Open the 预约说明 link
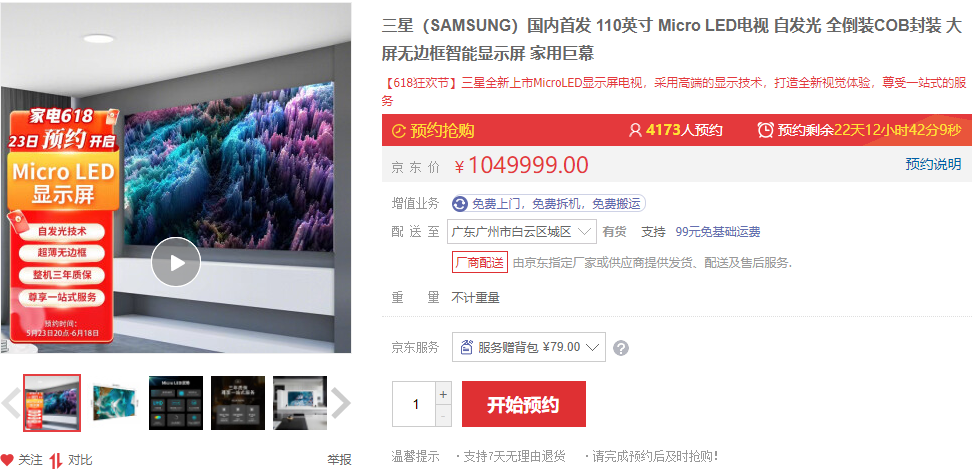Viewport: 972px width, 469px height. [x=933, y=164]
